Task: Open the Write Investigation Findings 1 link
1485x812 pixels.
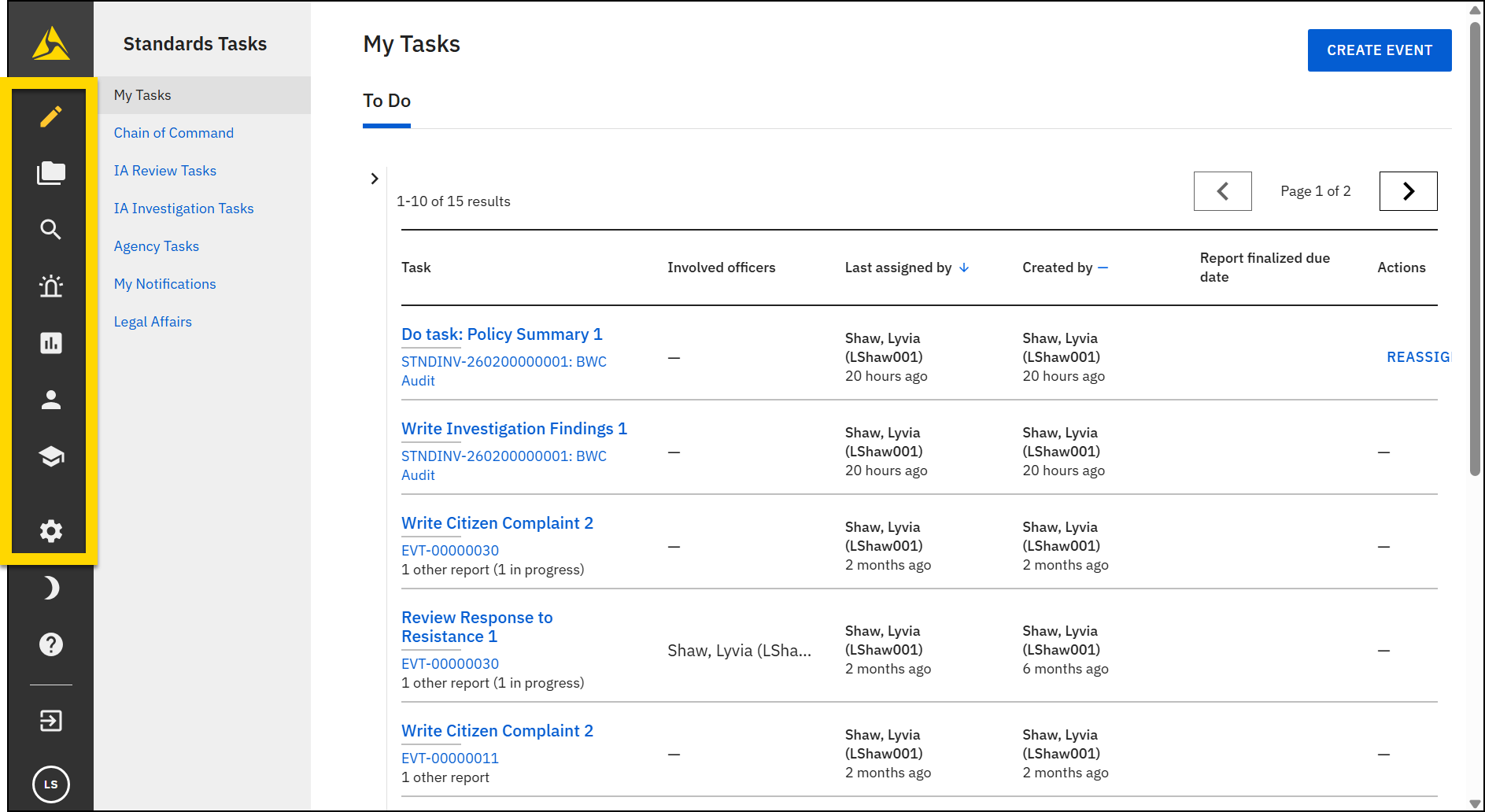Action: [514, 429]
